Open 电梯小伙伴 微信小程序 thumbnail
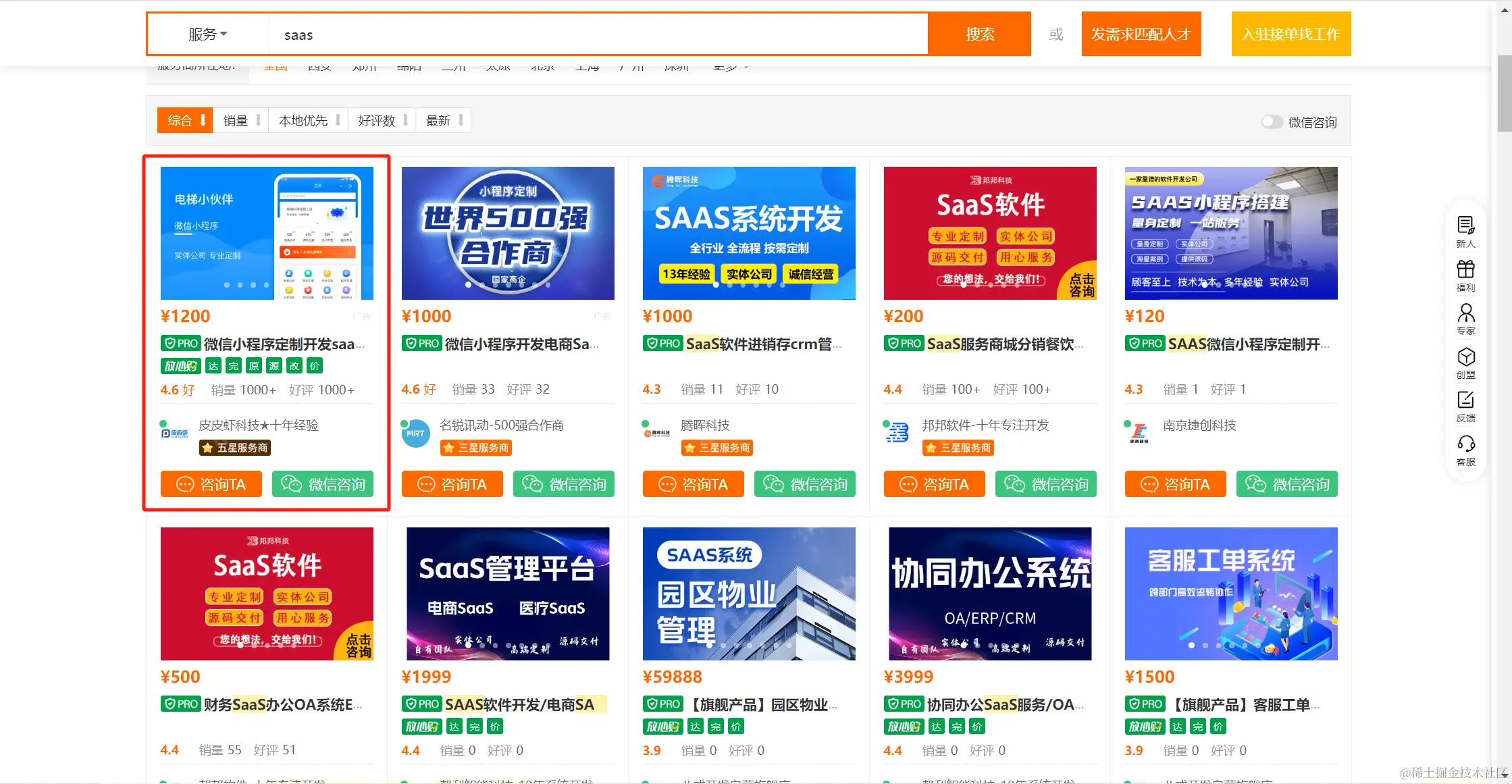The image size is (1512, 784). [267, 233]
